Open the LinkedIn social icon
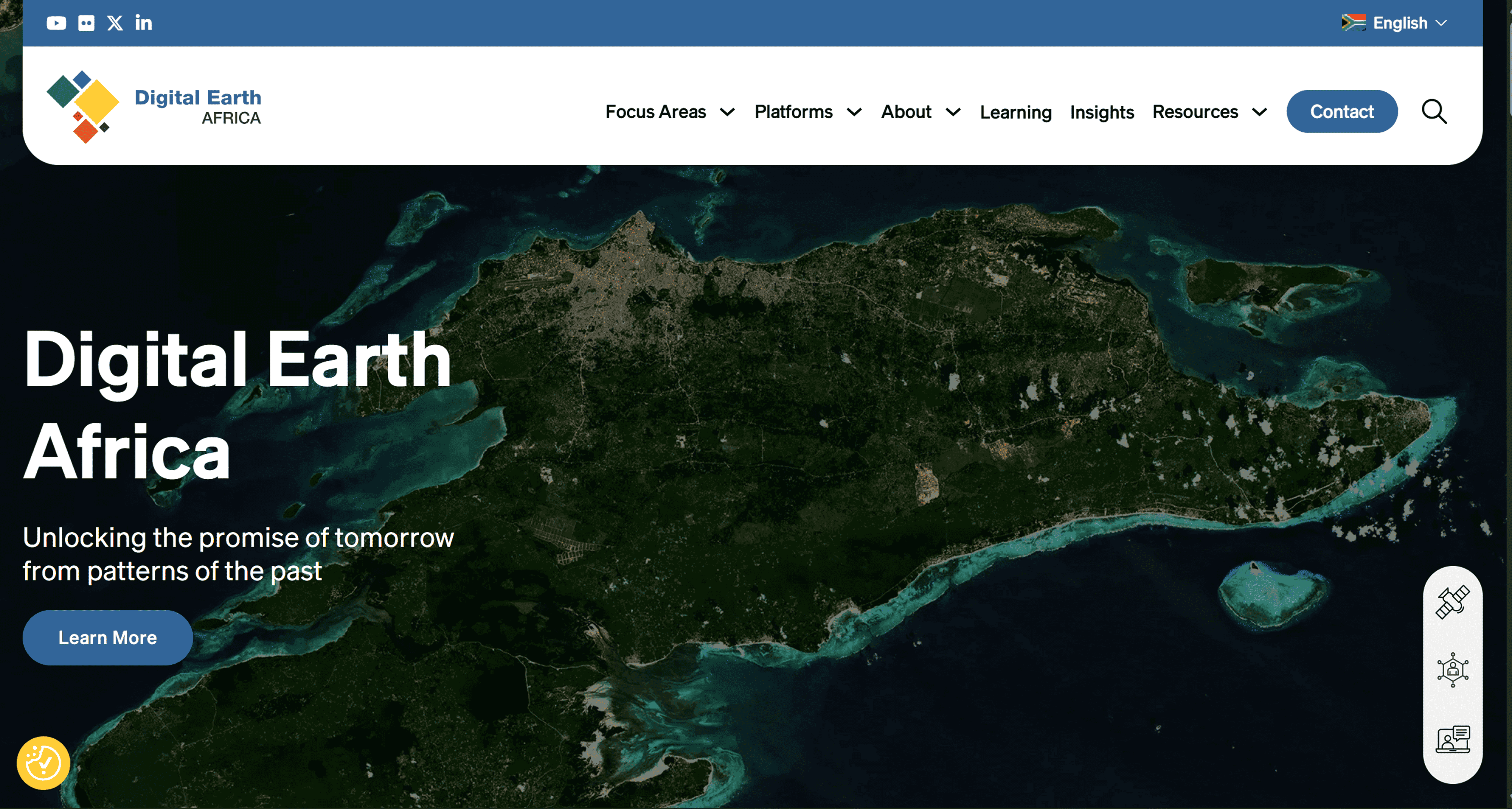Image resolution: width=1512 pixels, height=809 pixels. click(143, 23)
